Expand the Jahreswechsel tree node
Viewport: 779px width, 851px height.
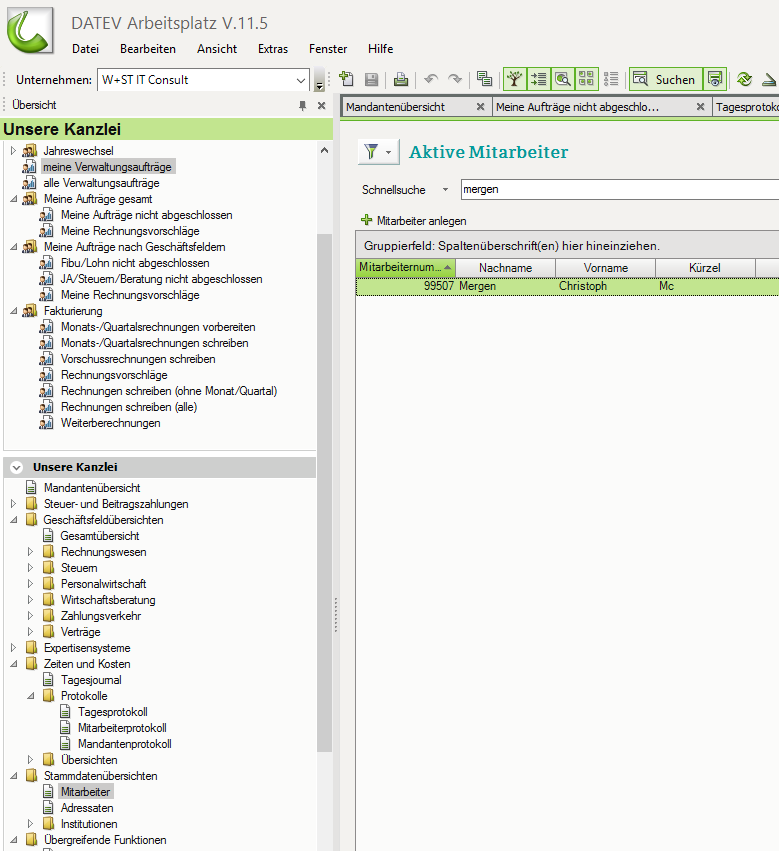[14, 150]
